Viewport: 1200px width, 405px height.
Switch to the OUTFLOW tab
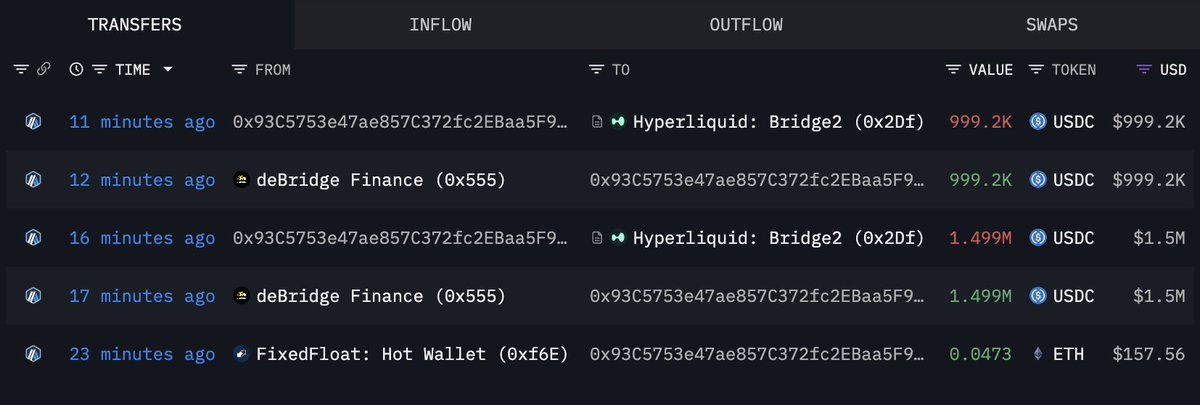point(745,24)
